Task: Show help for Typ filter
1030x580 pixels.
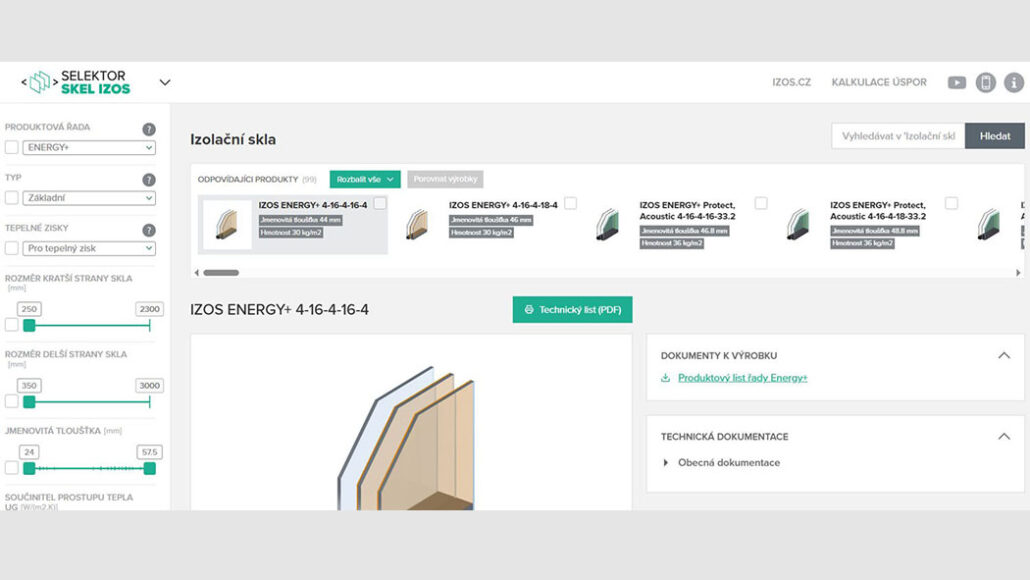Action: [149, 179]
